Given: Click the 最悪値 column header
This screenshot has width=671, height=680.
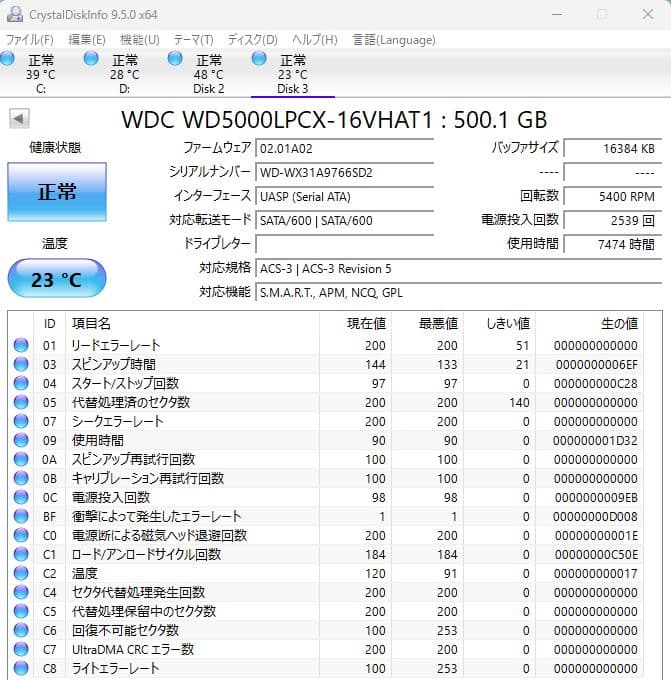Looking at the screenshot, I should point(428,324).
